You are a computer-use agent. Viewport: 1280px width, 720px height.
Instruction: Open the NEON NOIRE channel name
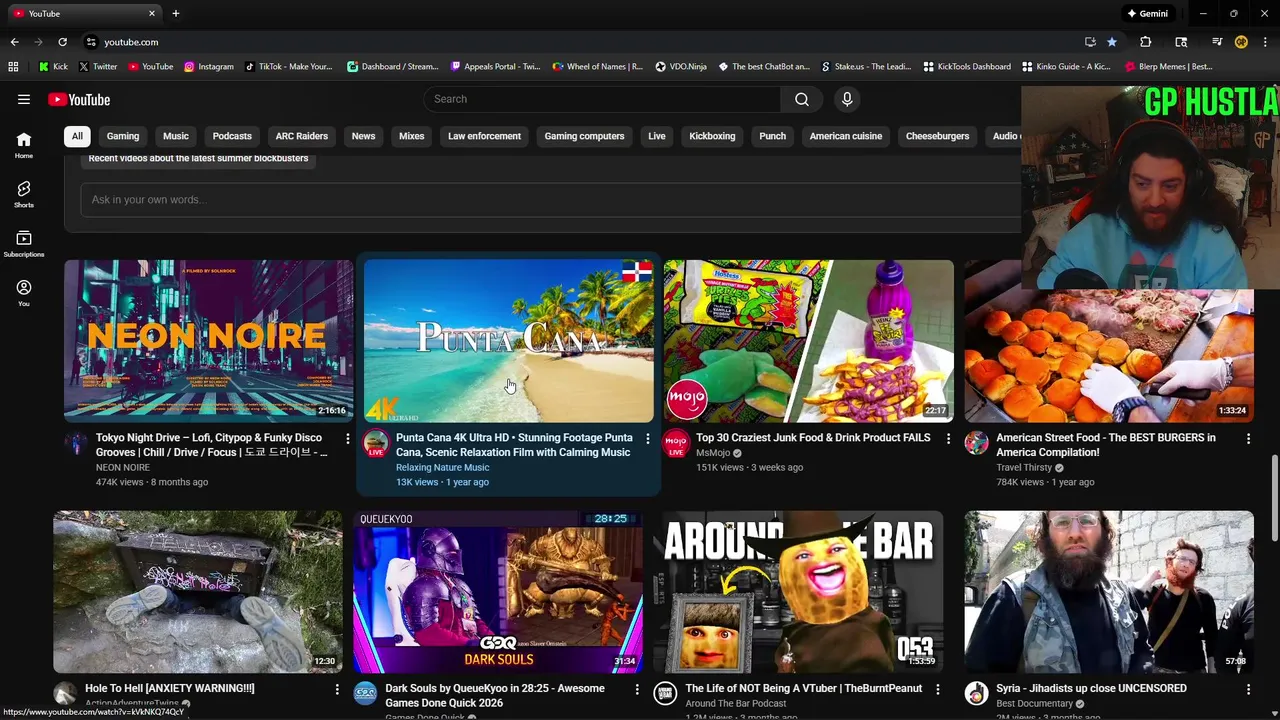(x=123, y=467)
